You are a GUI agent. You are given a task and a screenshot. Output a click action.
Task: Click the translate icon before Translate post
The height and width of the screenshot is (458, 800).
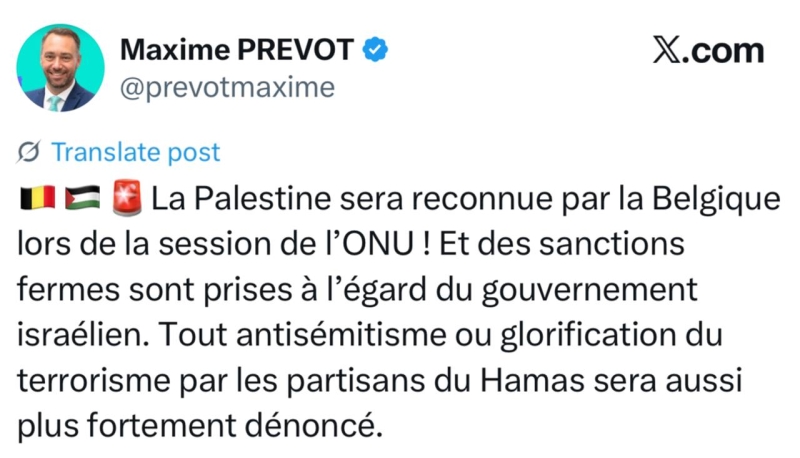(x=30, y=152)
